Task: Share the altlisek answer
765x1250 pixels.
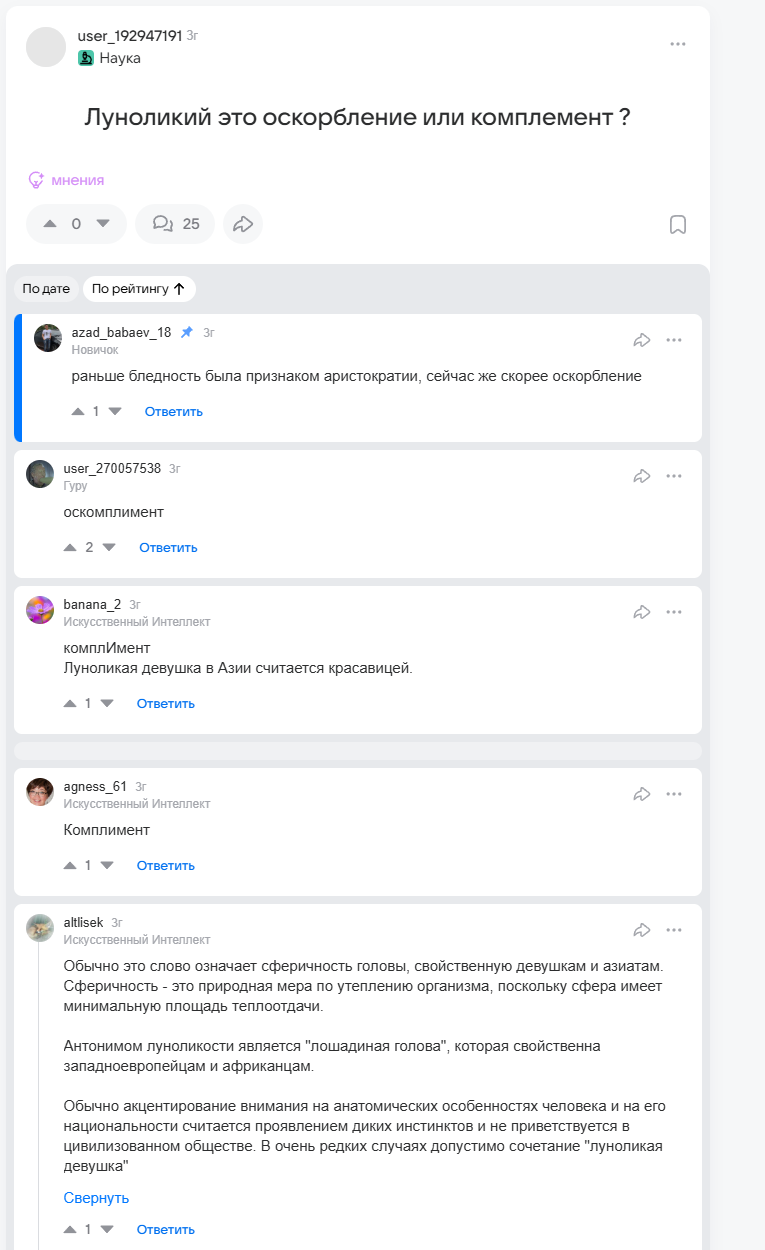Action: (642, 930)
